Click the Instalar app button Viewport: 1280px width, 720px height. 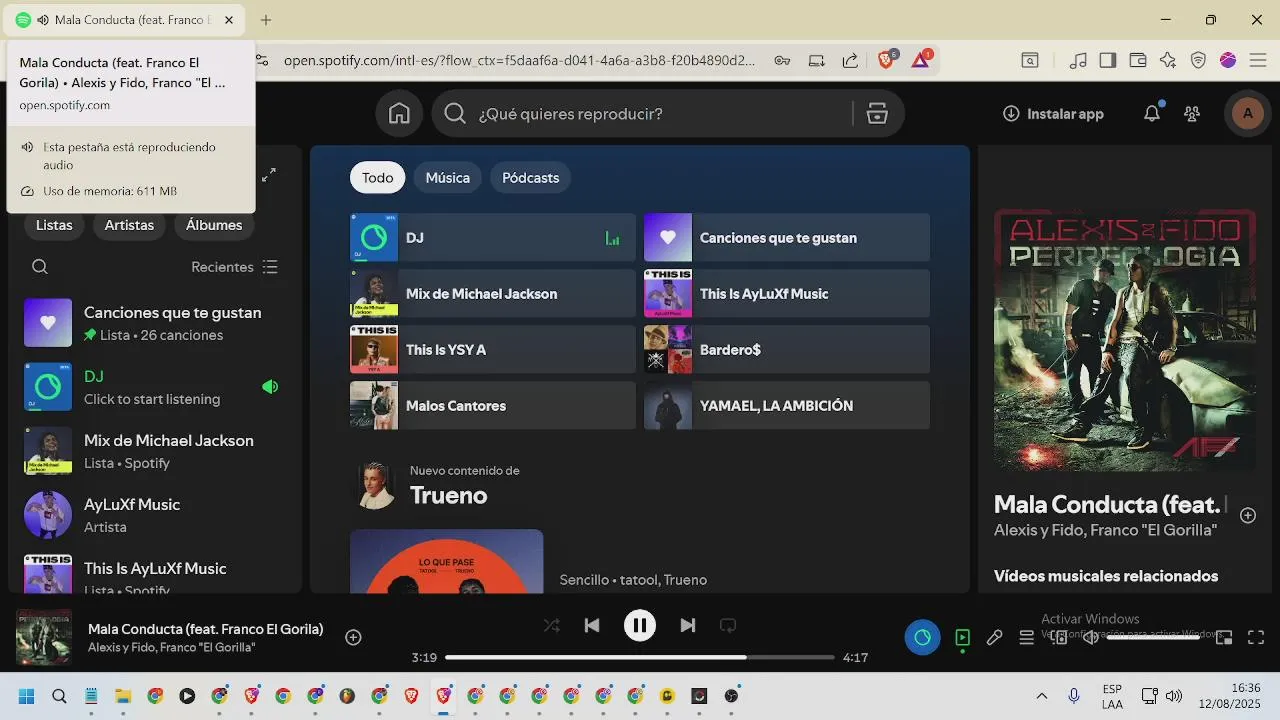coord(1053,114)
